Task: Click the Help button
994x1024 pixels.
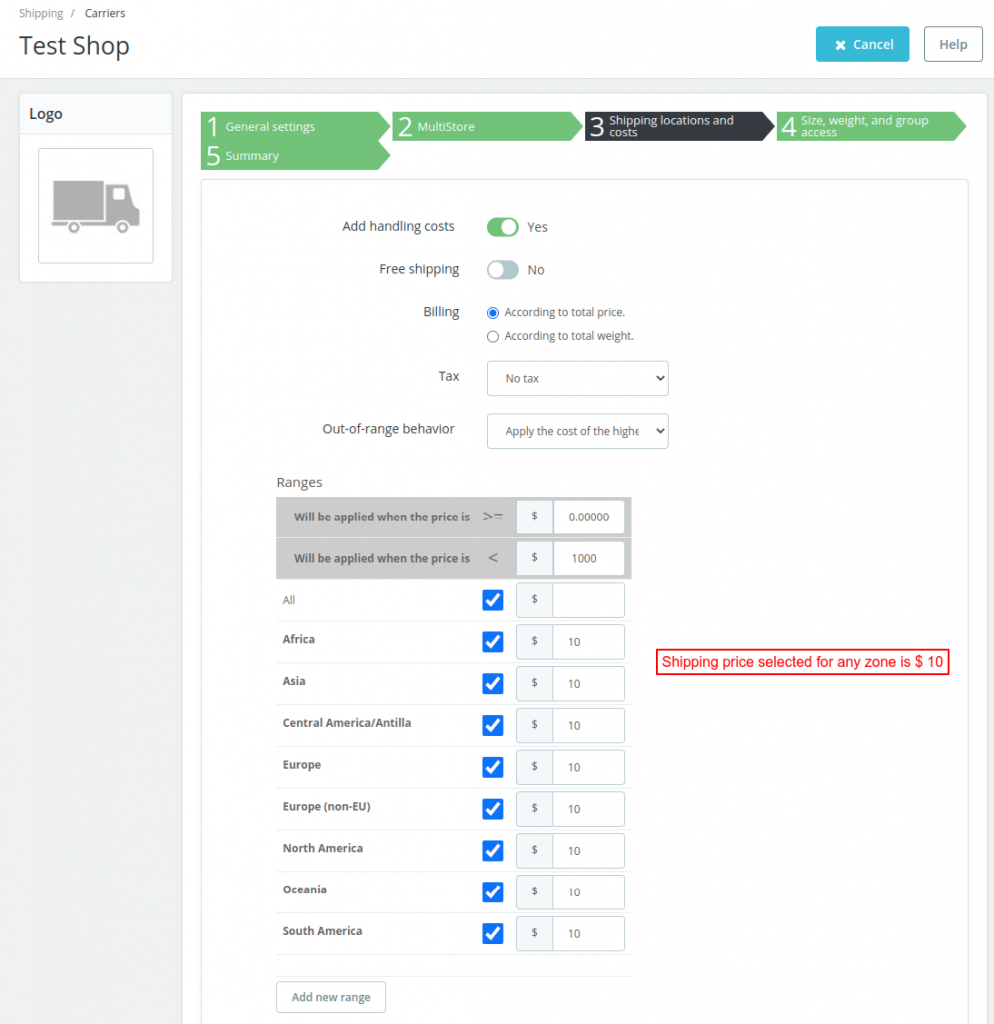Action: point(953,45)
